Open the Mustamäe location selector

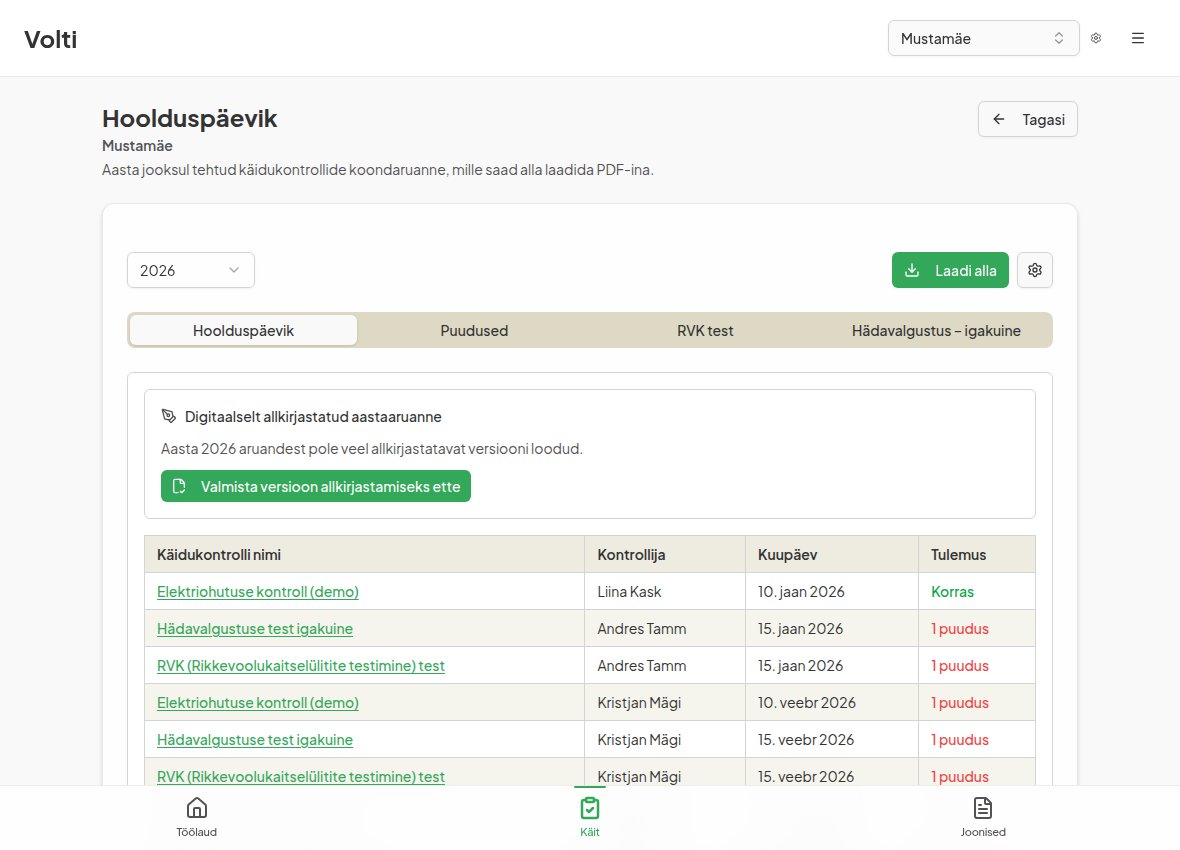click(984, 38)
